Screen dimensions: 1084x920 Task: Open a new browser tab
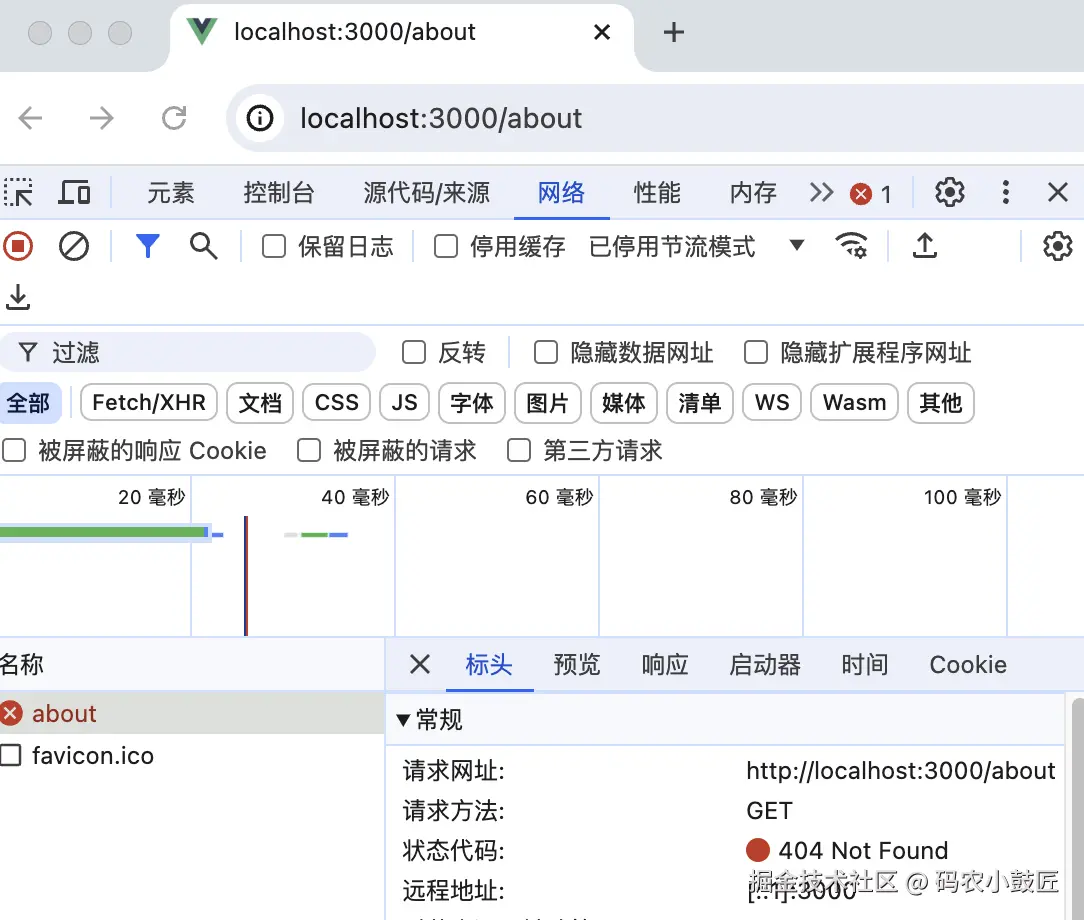pos(673,32)
